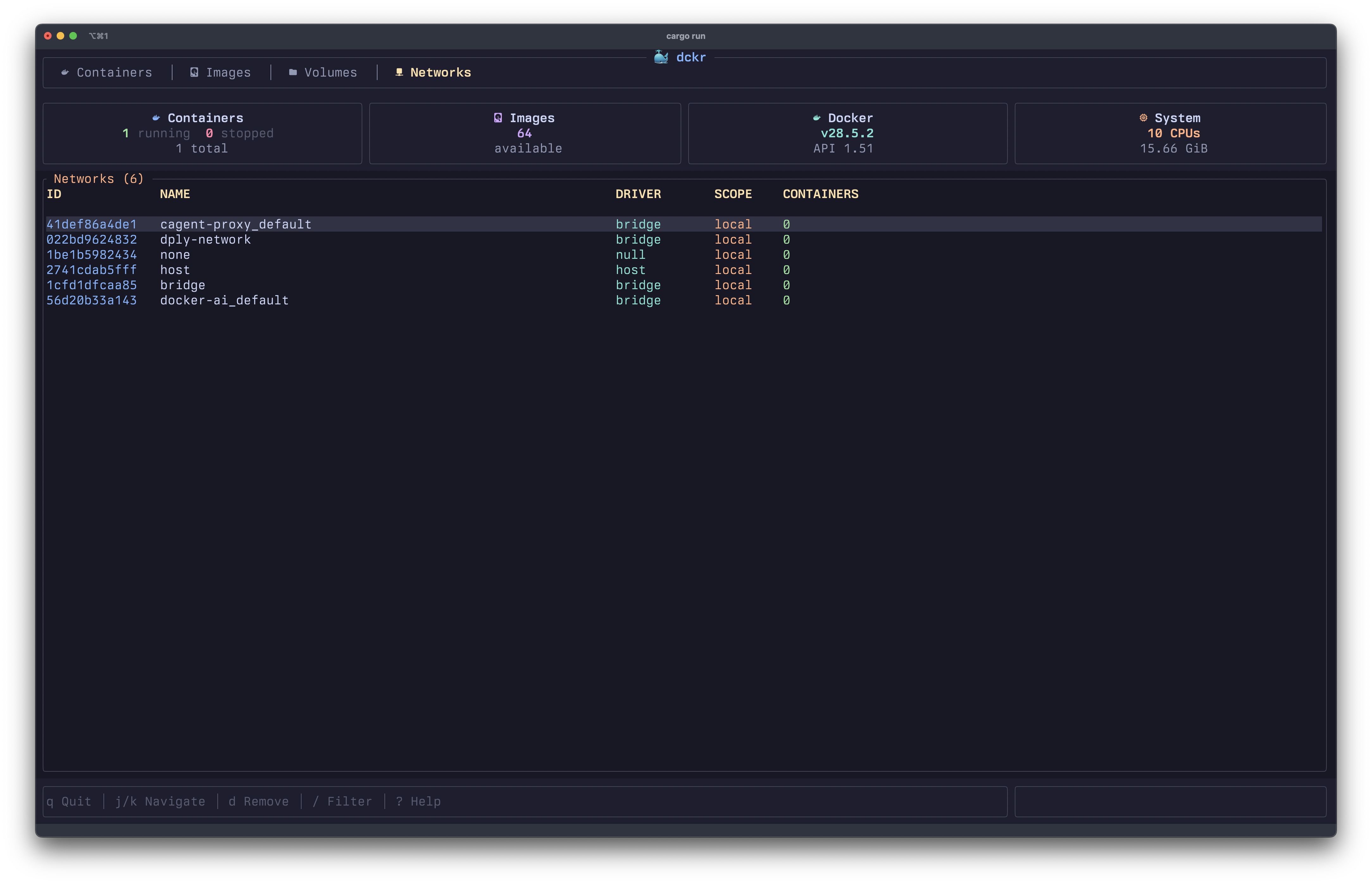This screenshot has width=1372, height=884.
Task: Open the Images tab
Action: pyautogui.click(x=228, y=72)
